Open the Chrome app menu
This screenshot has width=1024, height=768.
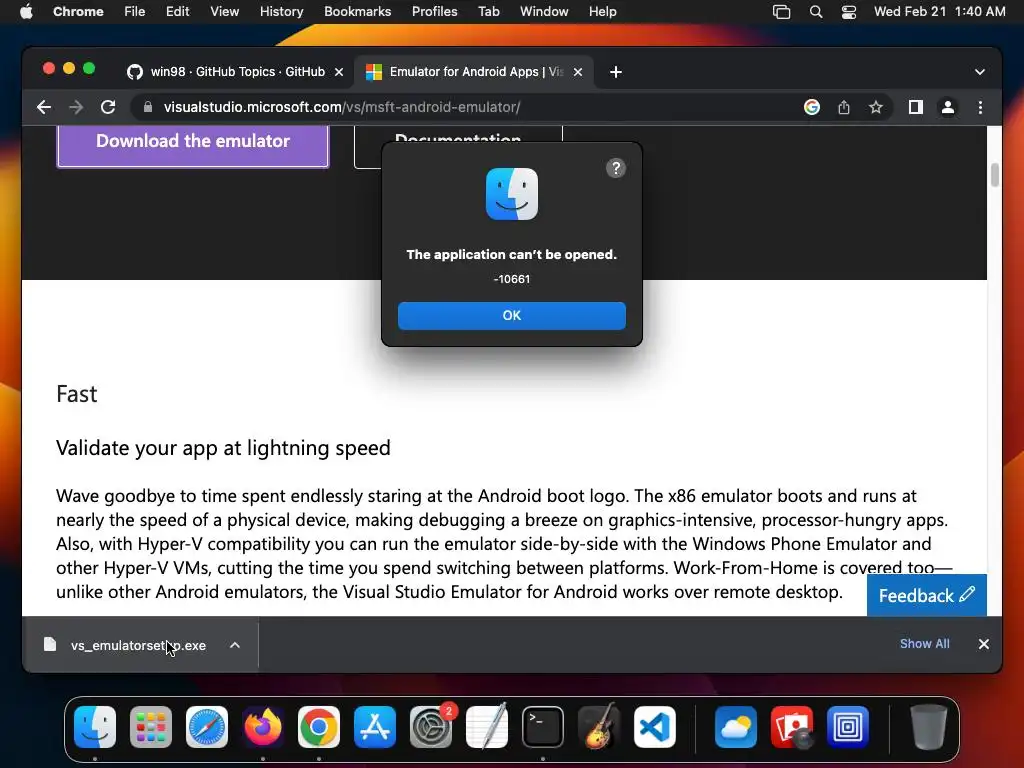tap(78, 12)
